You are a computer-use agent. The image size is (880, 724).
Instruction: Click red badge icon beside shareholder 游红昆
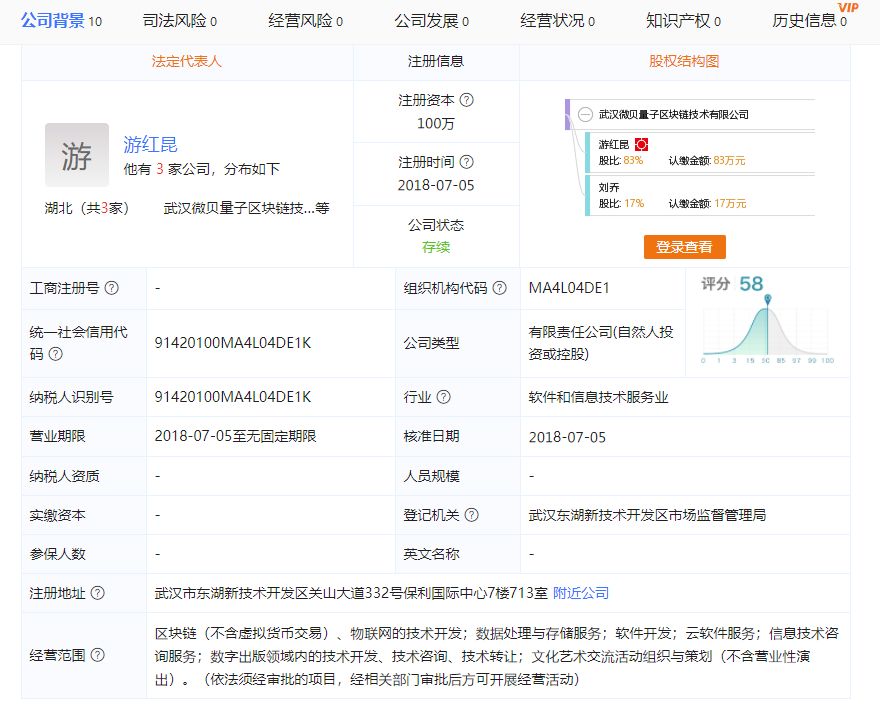pos(641,145)
